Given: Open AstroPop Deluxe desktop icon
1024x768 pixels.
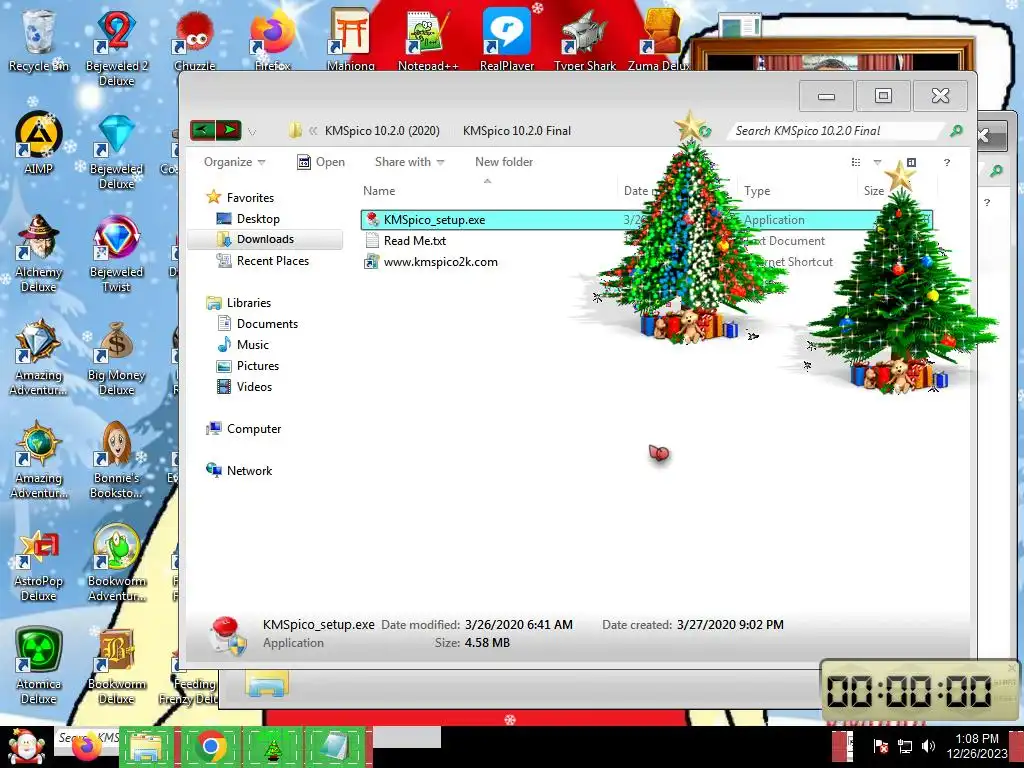Looking at the screenshot, I should pyautogui.click(x=39, y=565).
